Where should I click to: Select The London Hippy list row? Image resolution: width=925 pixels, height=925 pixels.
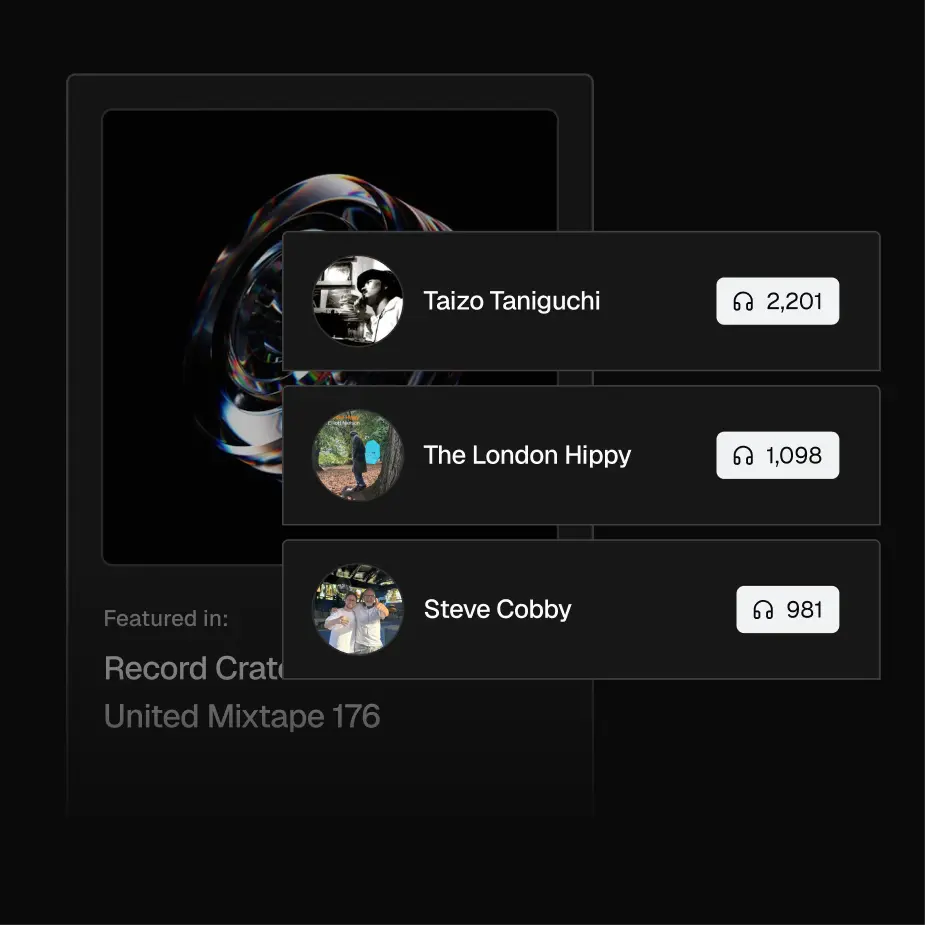pos(581,455)
